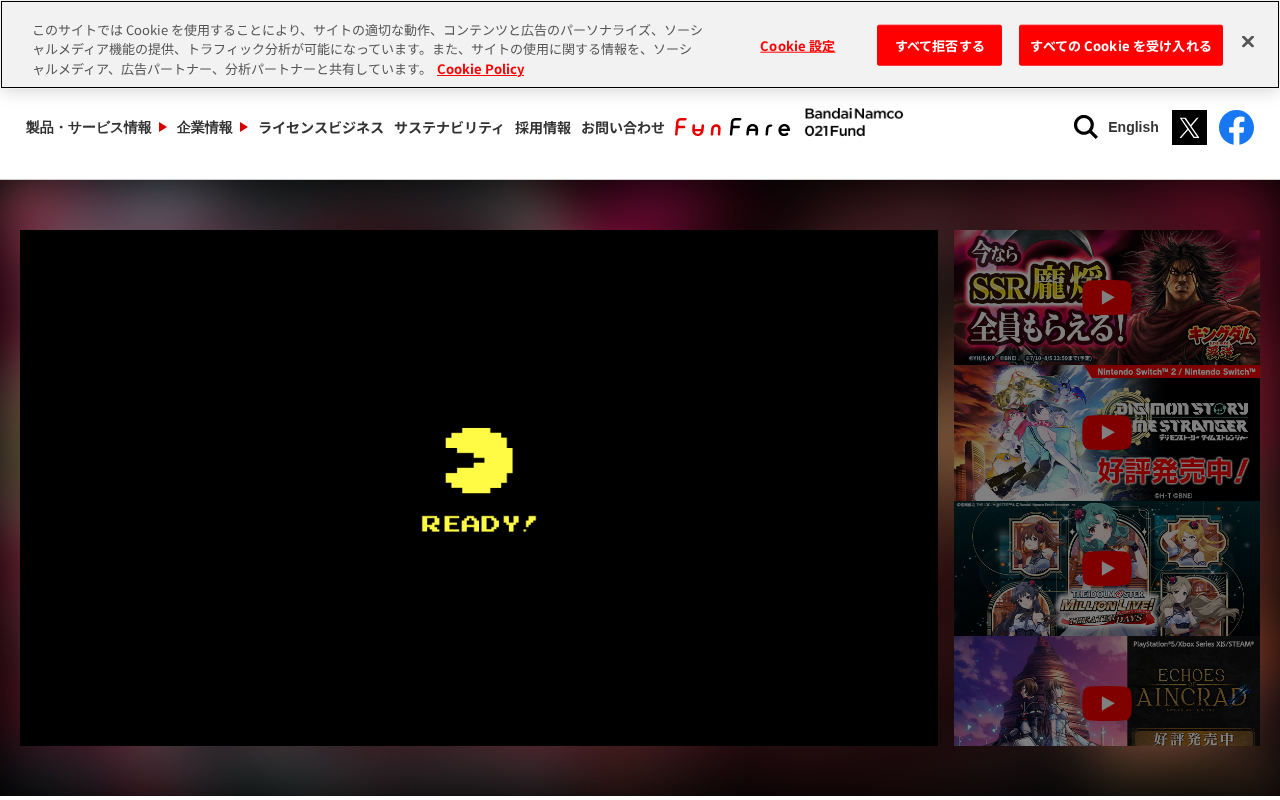
Task: Play the Idolmaster Million Live video
Action: coord(1106,568)
